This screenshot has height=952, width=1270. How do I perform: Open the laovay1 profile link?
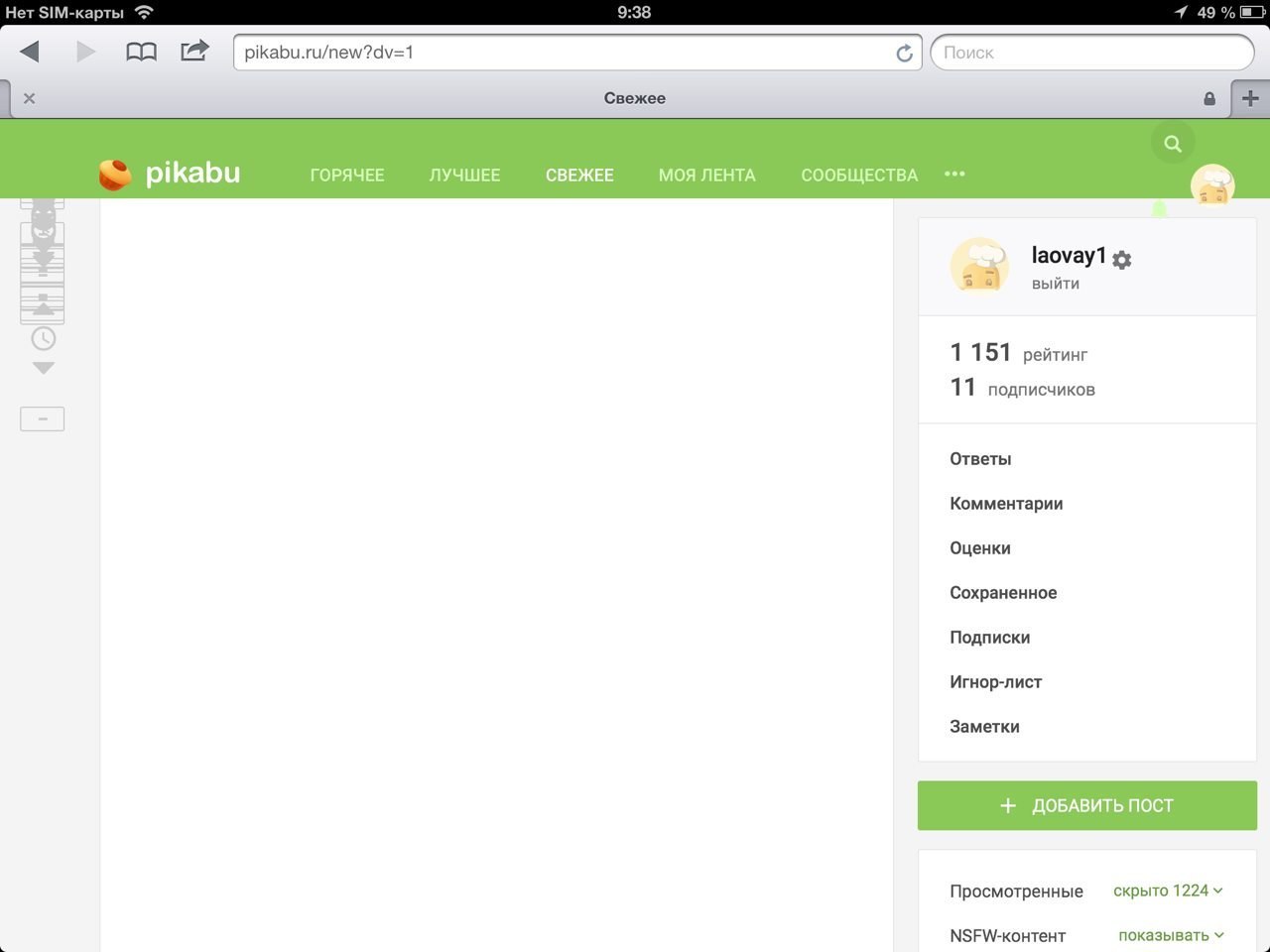(x=1069, y=256)
